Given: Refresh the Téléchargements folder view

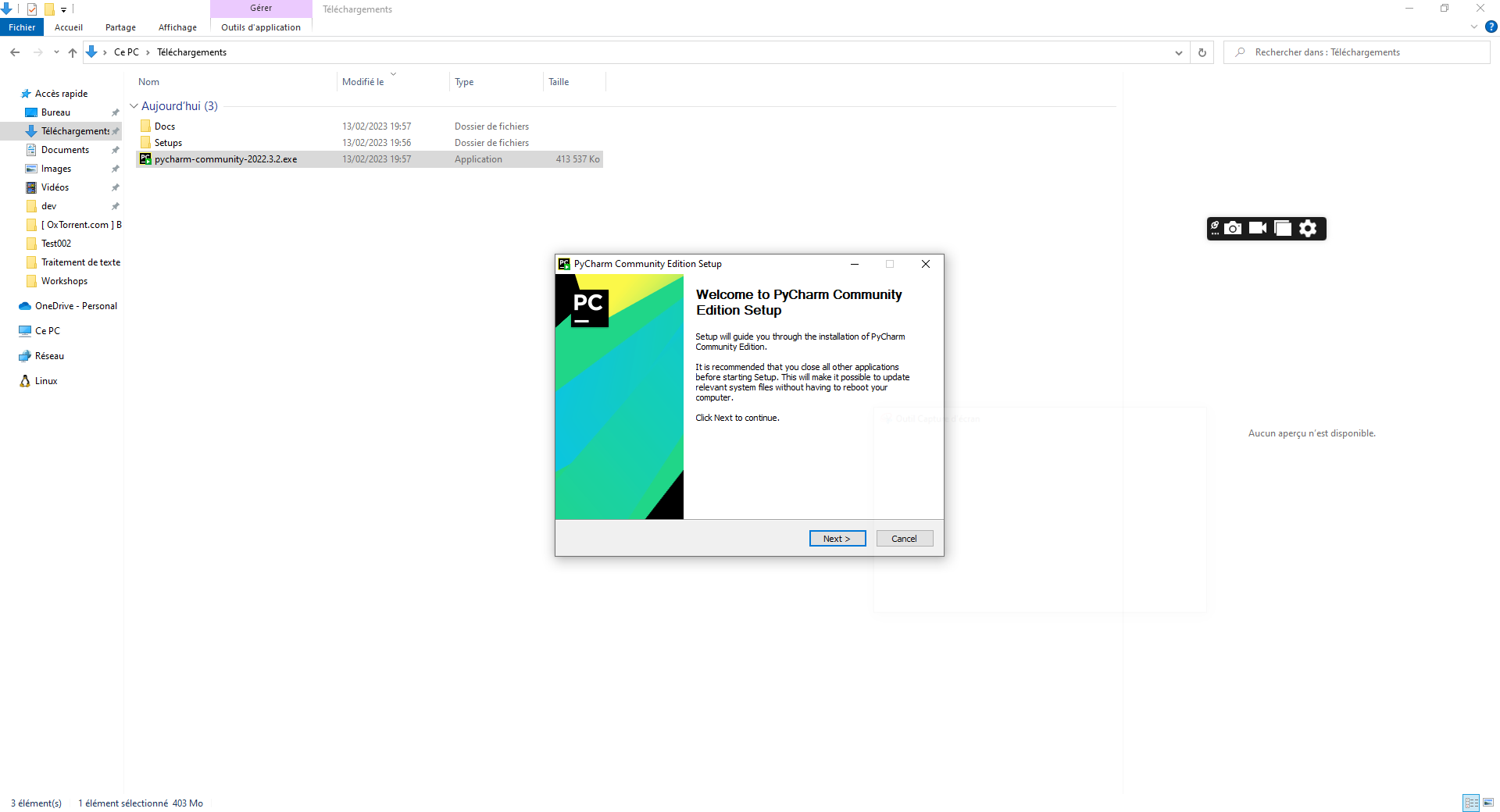Looking at the screenshot, I should pos(1202,52).
